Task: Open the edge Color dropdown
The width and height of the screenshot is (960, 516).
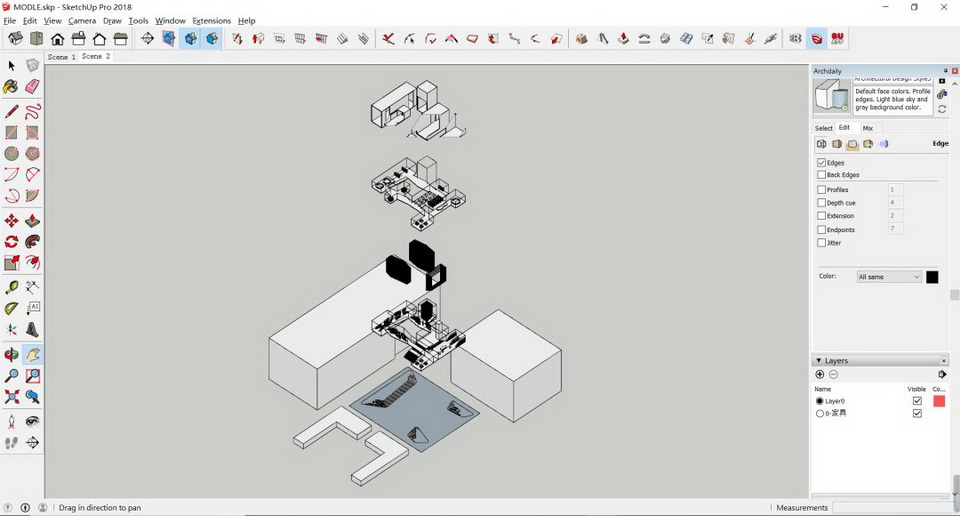Action: click(889, 277)
